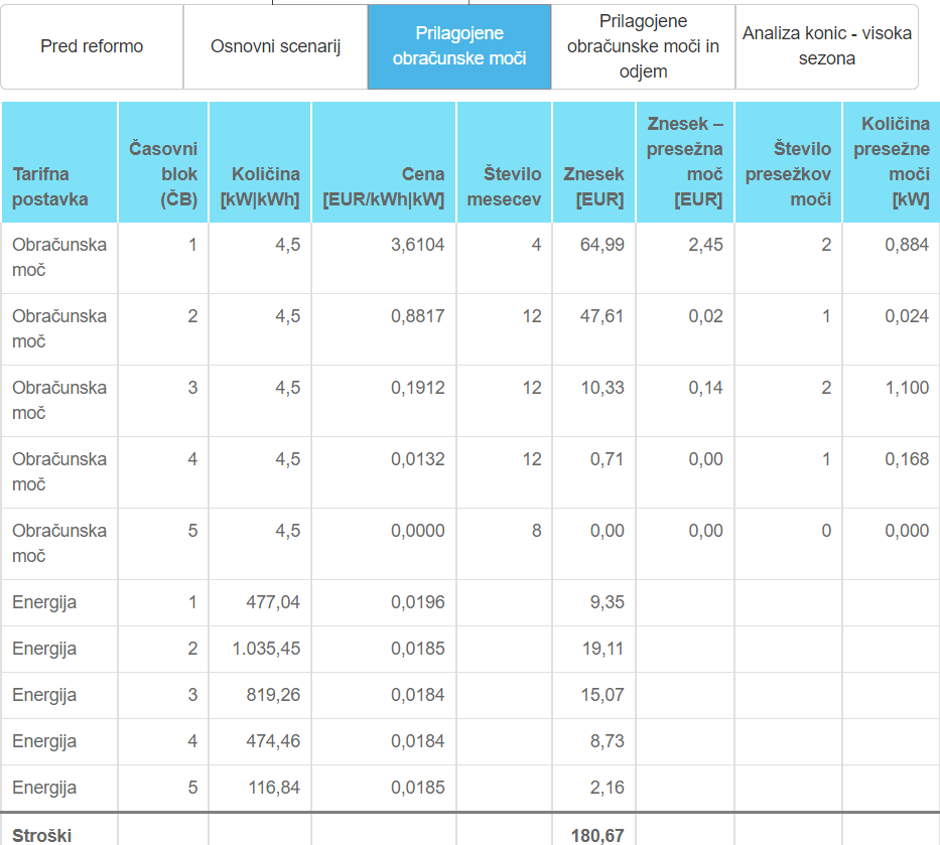
Task: Open Prilagojene obračunske moči in odjem tab
Action: pyautogui.click(x=643, y=47)
